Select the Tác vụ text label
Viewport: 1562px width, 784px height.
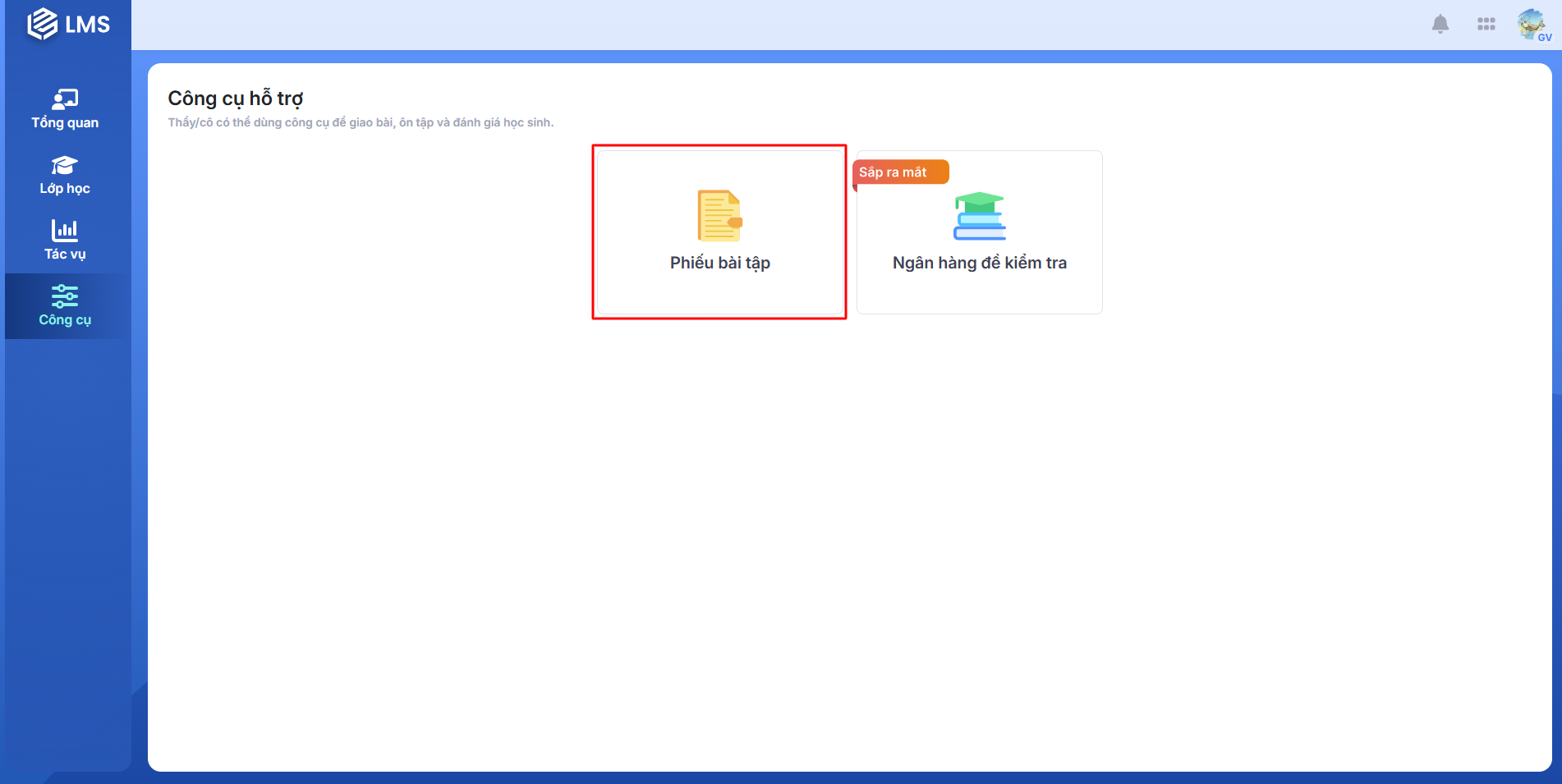[65, 254]
